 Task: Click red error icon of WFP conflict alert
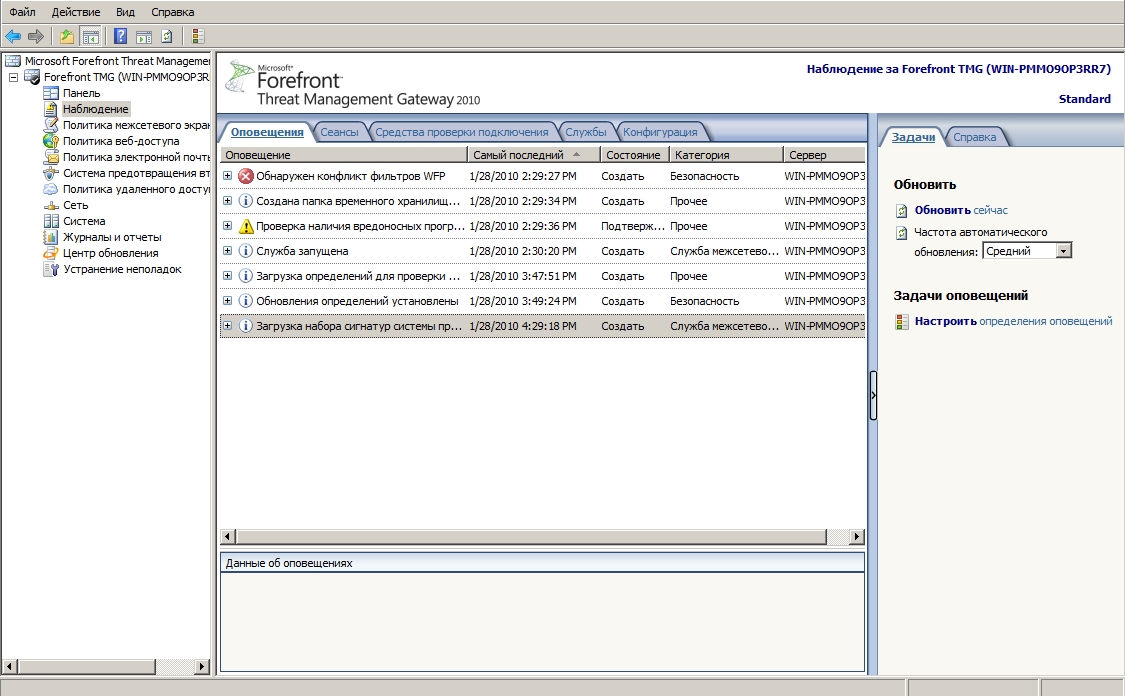[245, 176]
